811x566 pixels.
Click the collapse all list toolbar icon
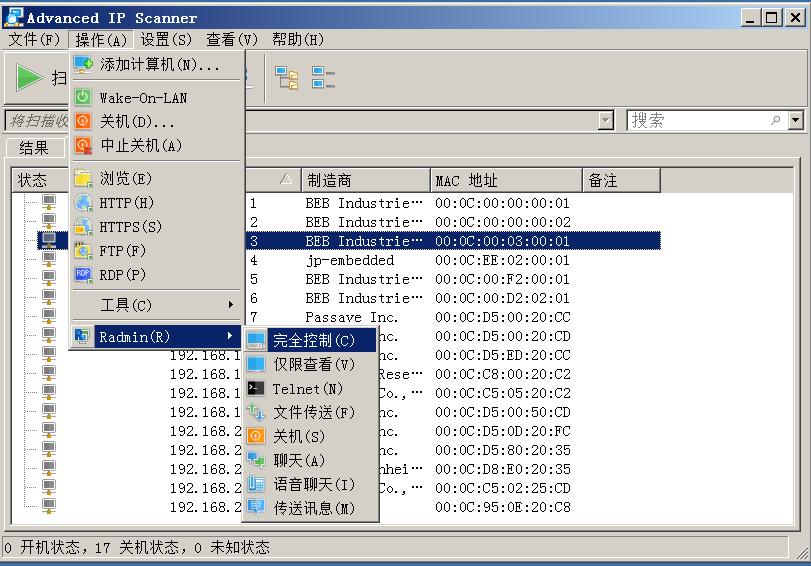tap(323, 78)
